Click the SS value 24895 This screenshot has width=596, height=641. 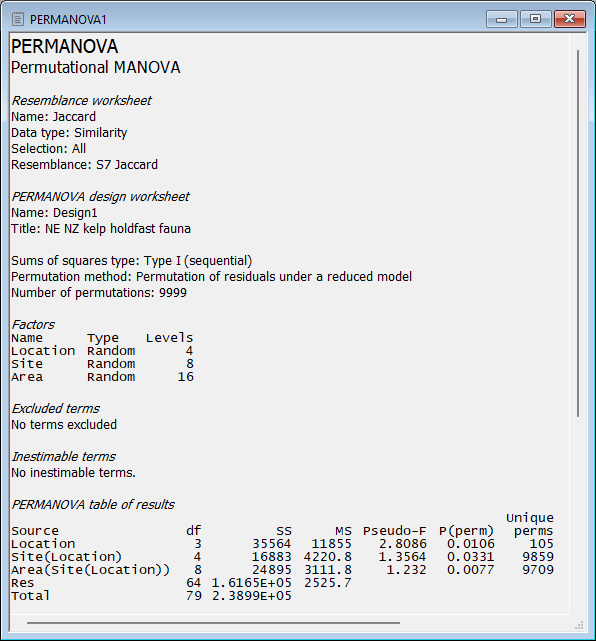click(x=272, y=570)
